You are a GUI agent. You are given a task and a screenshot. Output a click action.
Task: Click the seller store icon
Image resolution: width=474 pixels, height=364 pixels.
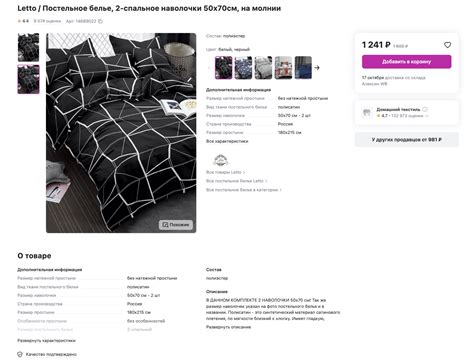pyautogui.click(x=367, y=113)
